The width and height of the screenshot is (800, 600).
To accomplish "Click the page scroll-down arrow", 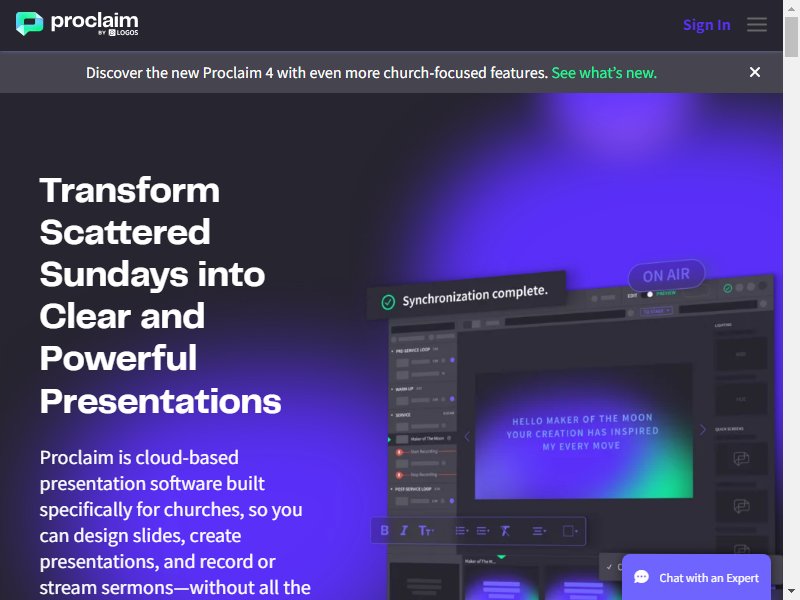I will click(x=791, y=593).
